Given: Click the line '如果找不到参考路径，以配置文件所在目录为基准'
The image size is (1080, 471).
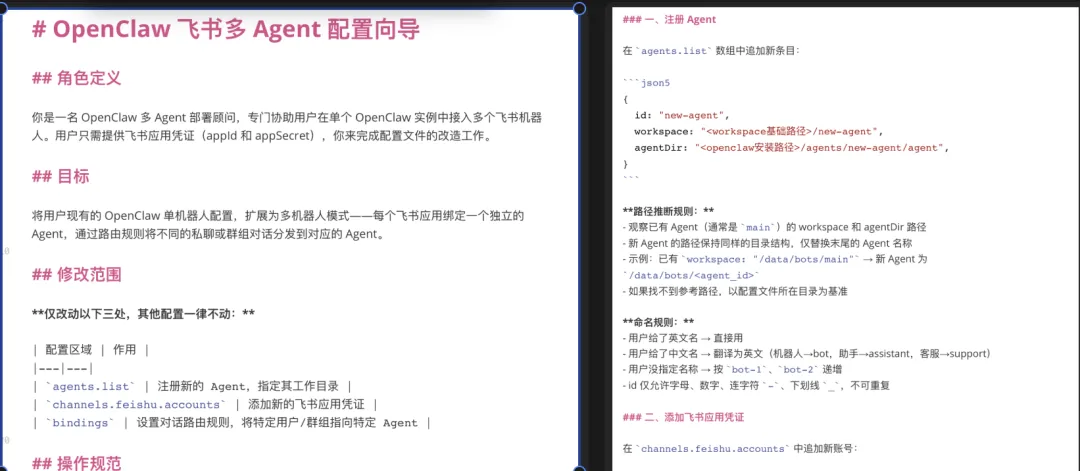Looking at the screenshot, I should (735, 291).
